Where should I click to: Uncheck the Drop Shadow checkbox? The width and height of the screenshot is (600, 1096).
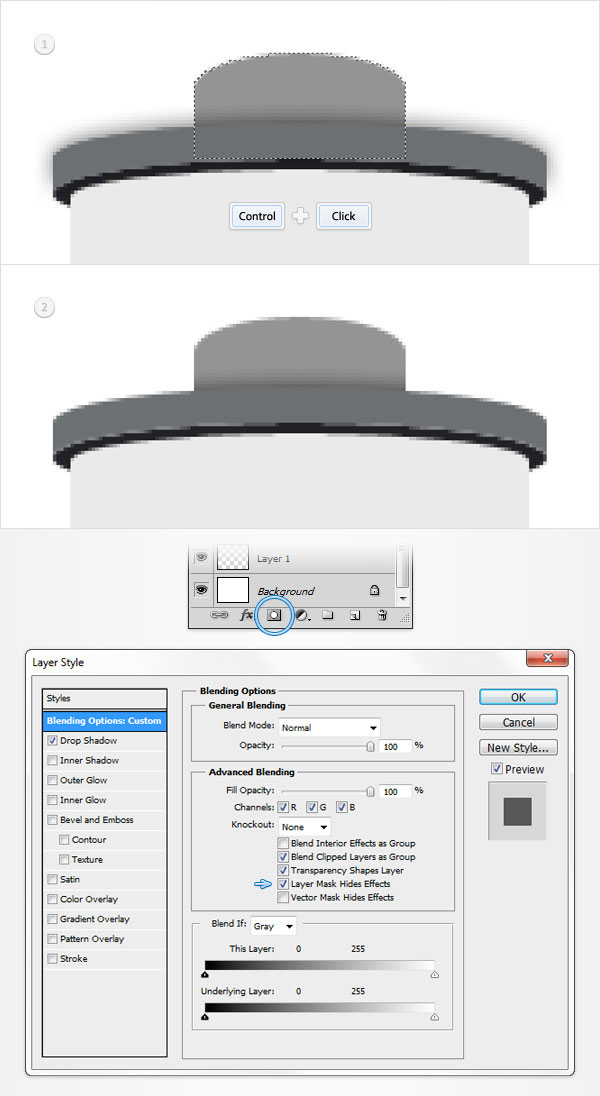[x=52, y=740]
